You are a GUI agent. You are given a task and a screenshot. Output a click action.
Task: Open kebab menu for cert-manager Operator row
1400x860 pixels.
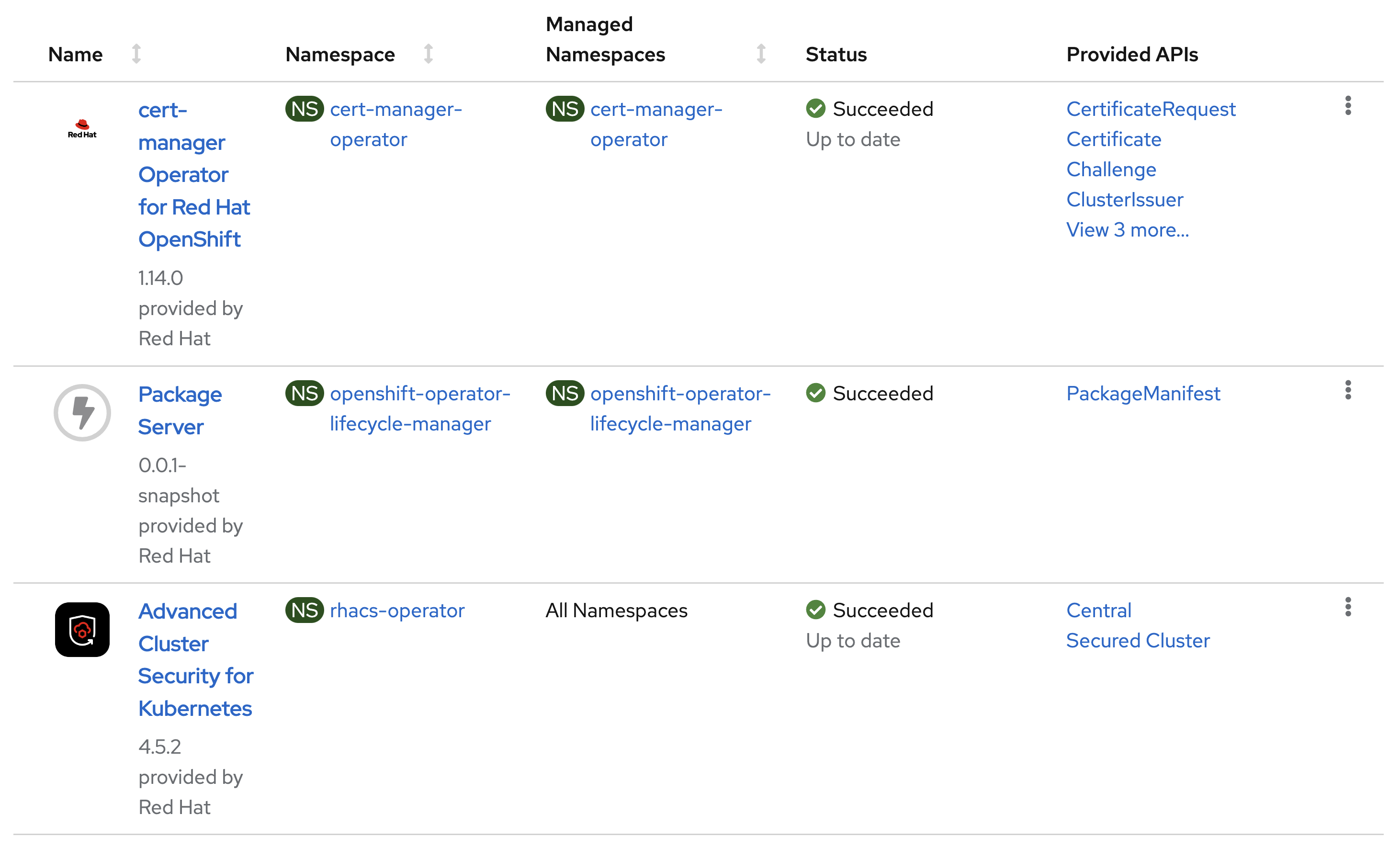pos(1347,106)
